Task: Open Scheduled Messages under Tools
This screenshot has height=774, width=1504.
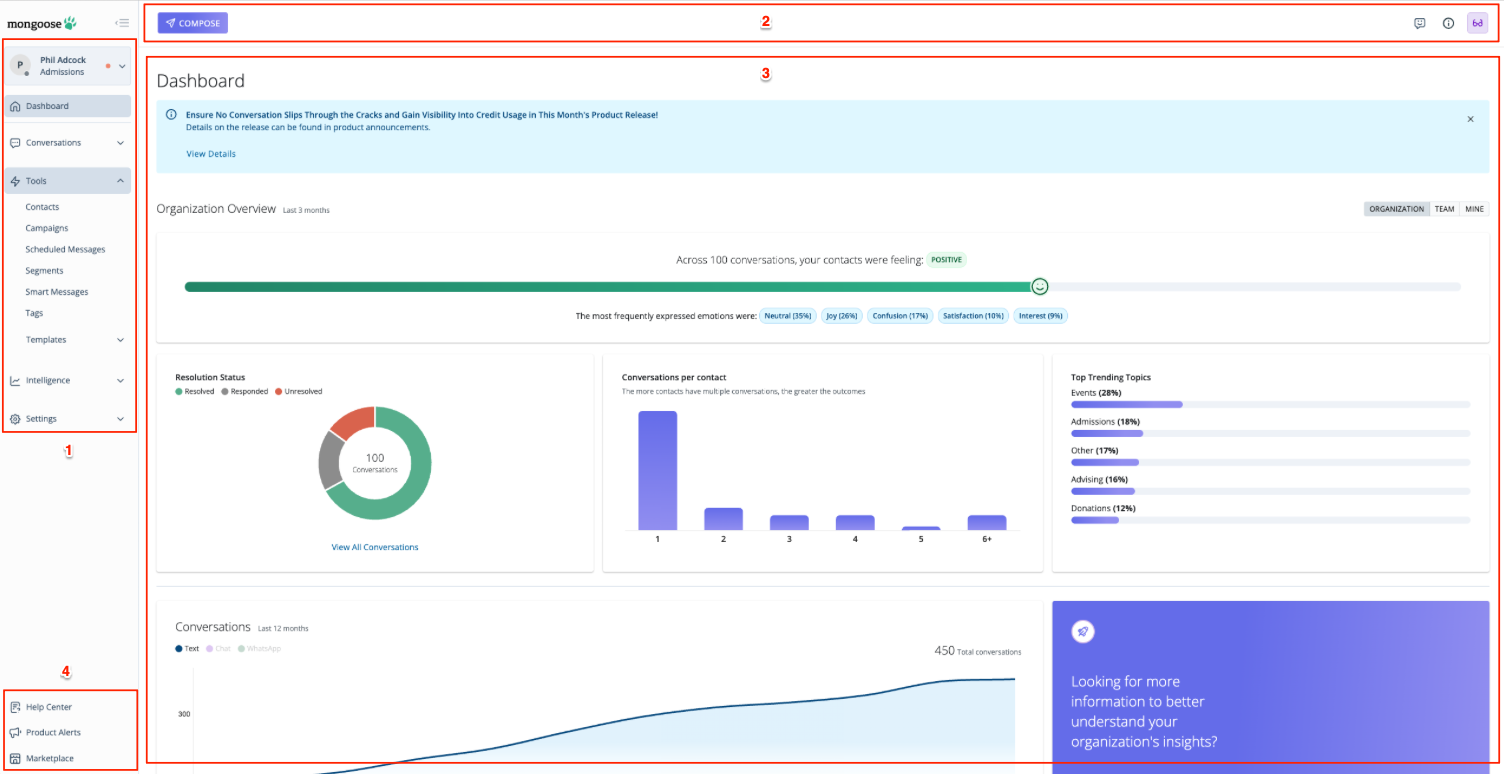Action: (x=65, y=250)
